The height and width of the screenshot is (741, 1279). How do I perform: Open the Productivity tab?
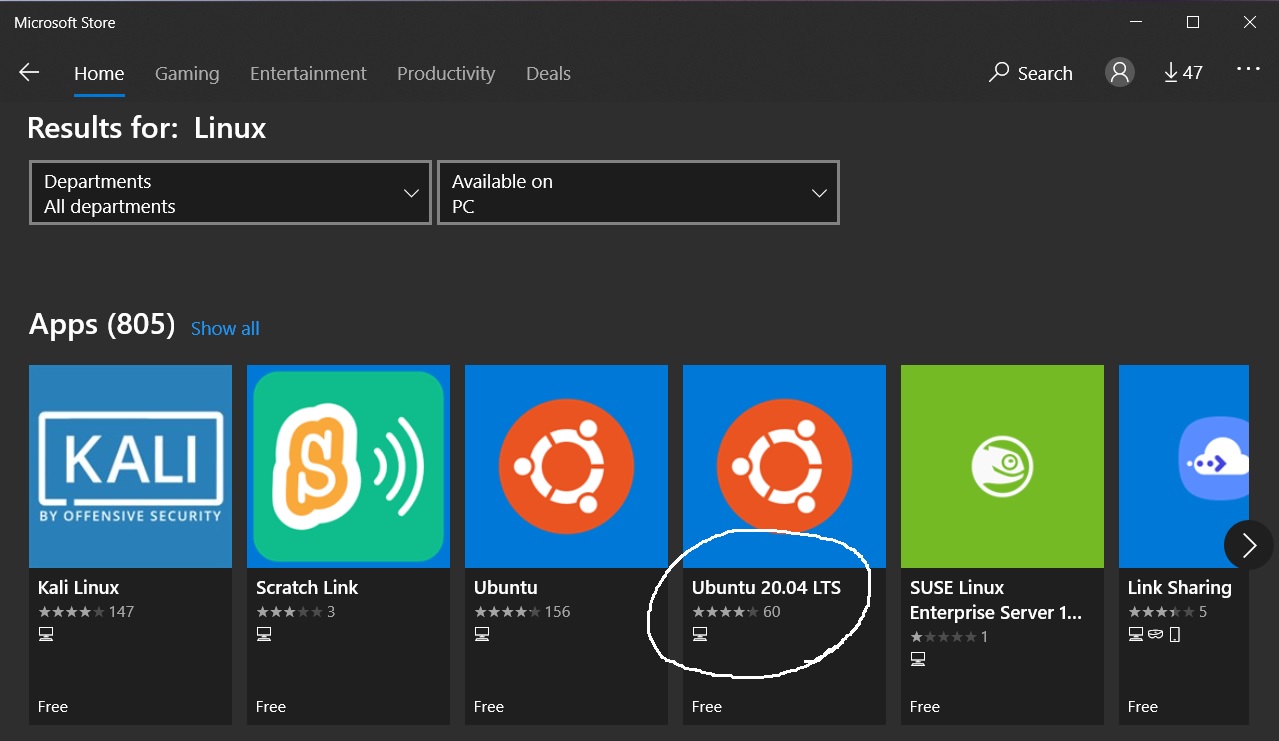(x=446, y=73)
